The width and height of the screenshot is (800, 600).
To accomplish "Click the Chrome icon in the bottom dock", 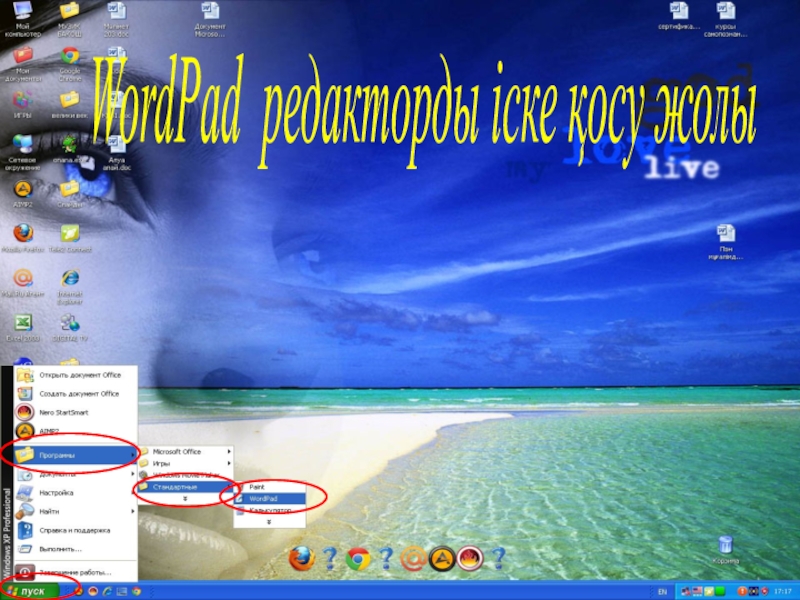I will click(x=358, y=559).
